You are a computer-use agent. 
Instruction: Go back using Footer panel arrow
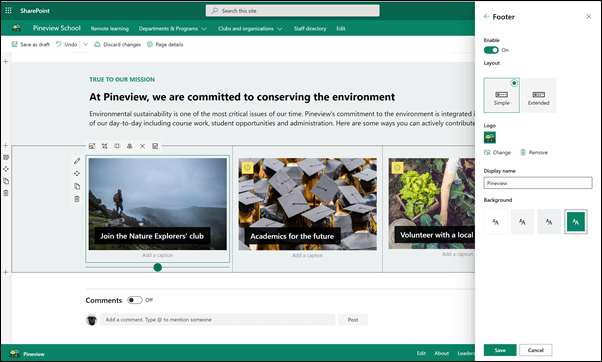pyautogui.click(x=486, y=16)
